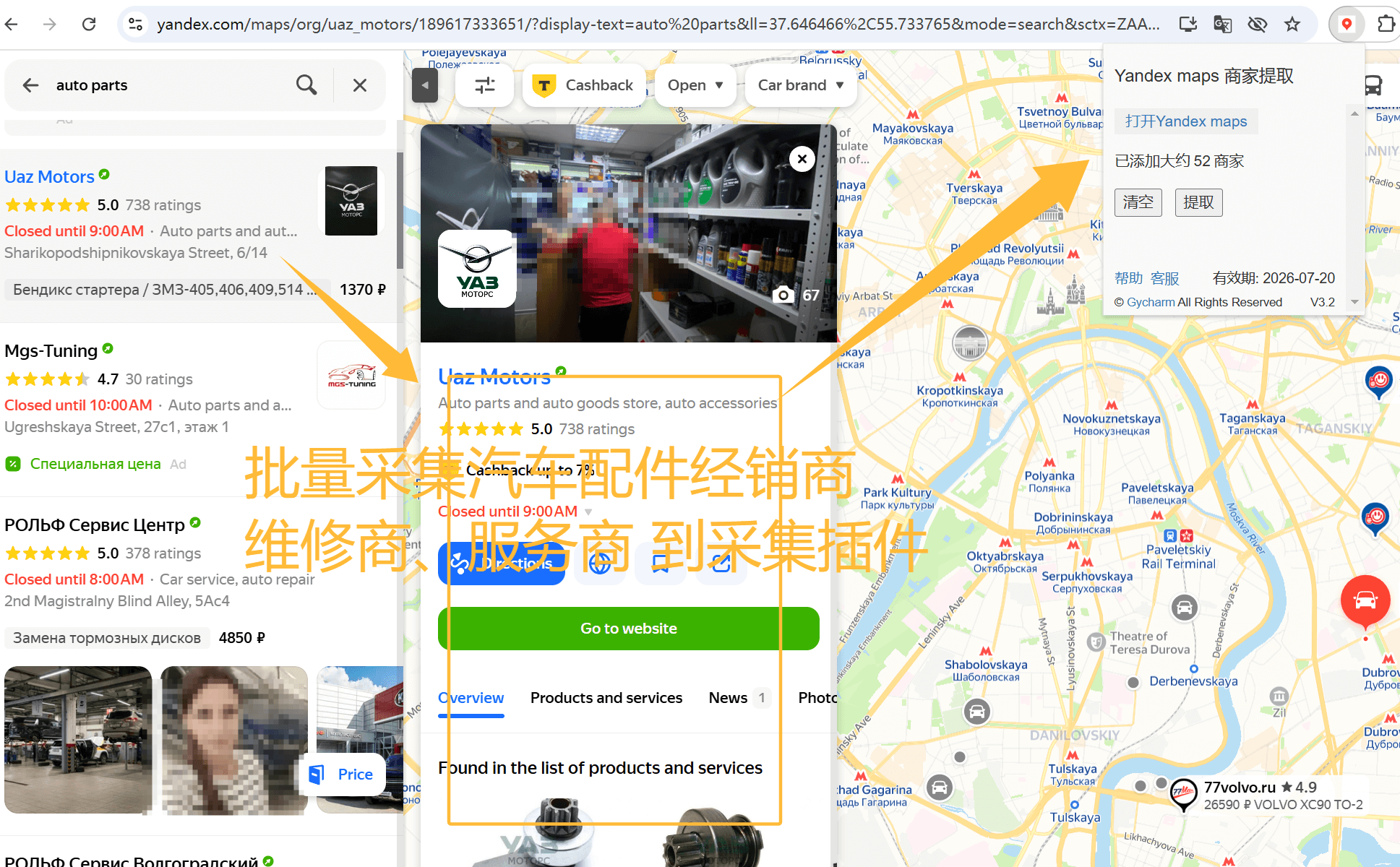Open the 客服 support link
The height and width of the screenshot is (867, 1400).
pos(1164,278)
